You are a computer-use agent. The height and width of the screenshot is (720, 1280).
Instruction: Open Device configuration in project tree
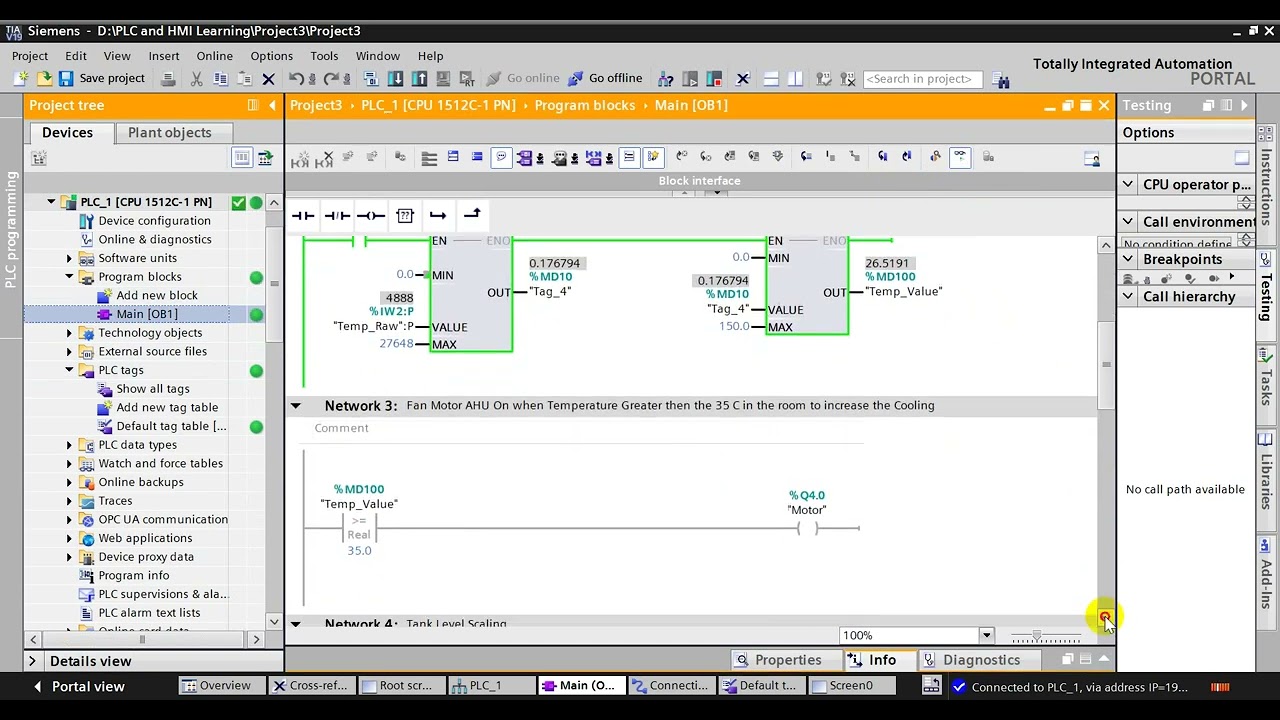pyautogui.click(x=154, y=221)
